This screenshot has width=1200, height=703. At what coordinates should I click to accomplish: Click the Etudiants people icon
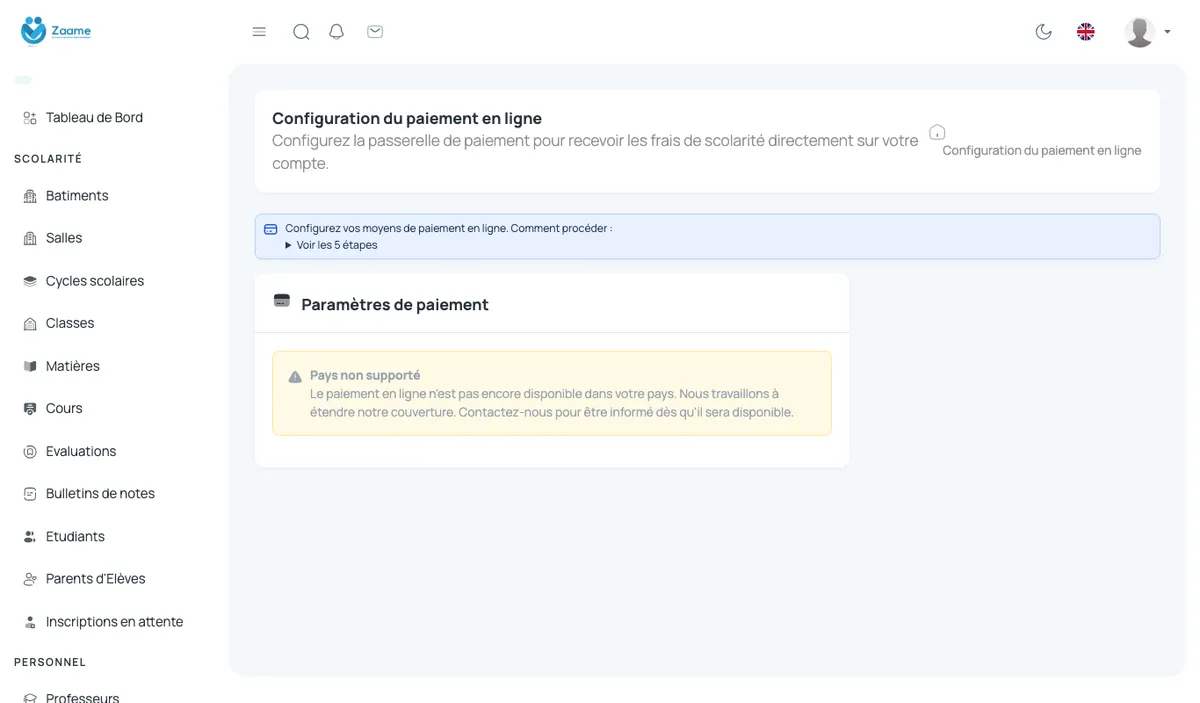tap(30, 537)
